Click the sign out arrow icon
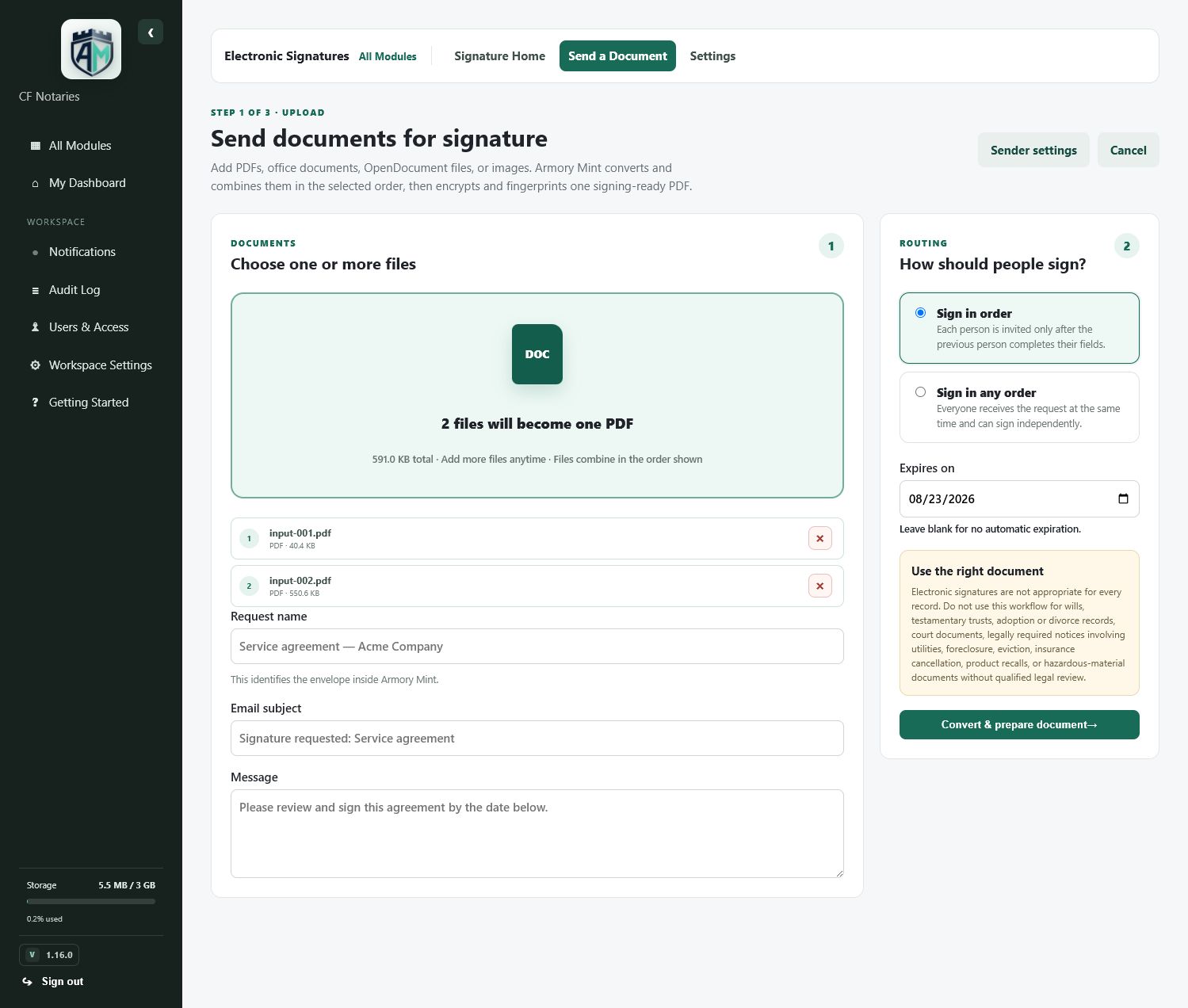Viewport: 1188px width, 1008px height. [27, 981]
